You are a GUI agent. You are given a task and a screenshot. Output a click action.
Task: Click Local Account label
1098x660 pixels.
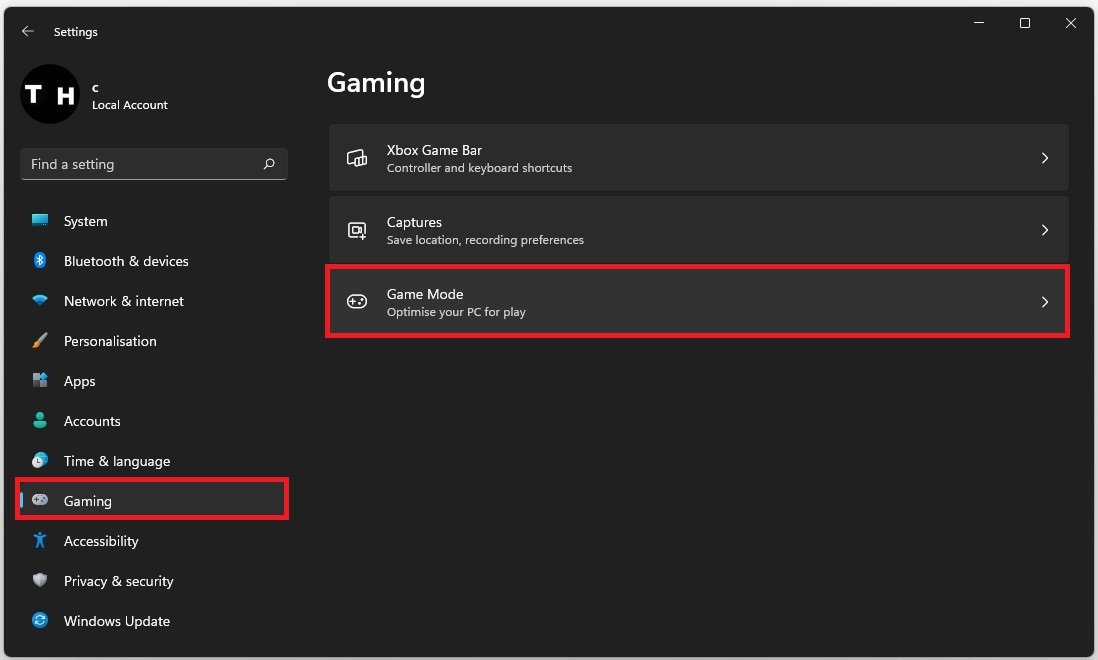point(130,105)
